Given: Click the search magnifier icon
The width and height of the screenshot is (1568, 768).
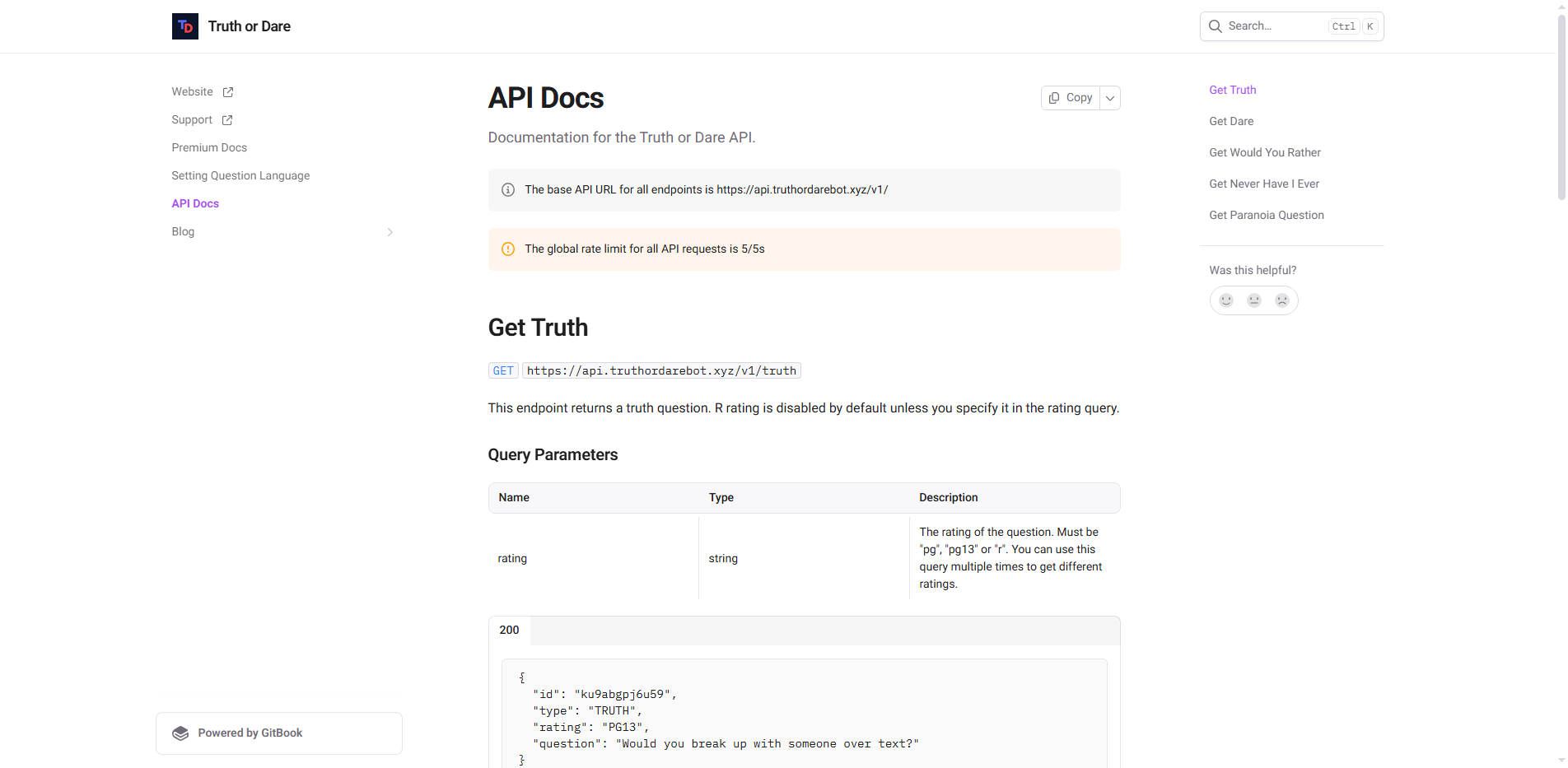Looking at the screenshot, I should click(x=1215, y=26).
